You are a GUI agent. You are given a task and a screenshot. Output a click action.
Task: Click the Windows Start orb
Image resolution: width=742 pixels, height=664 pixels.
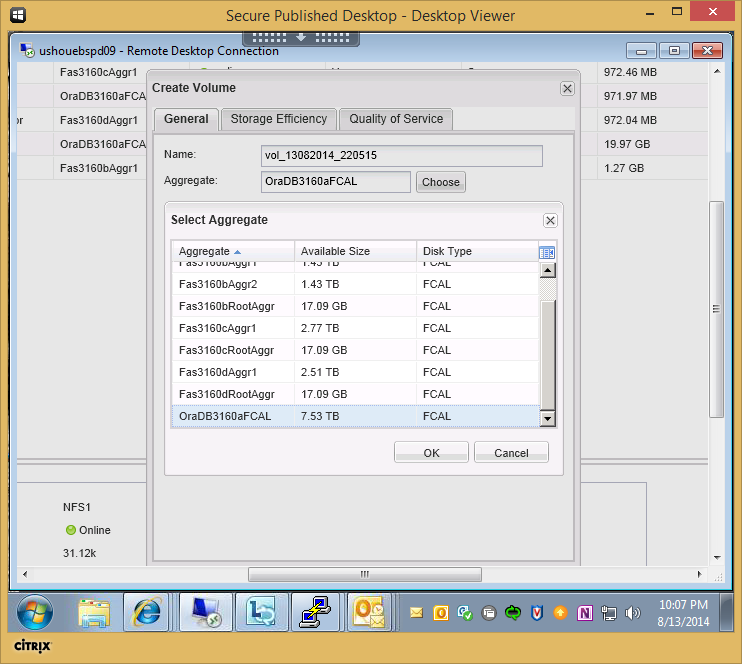point(35,612)
